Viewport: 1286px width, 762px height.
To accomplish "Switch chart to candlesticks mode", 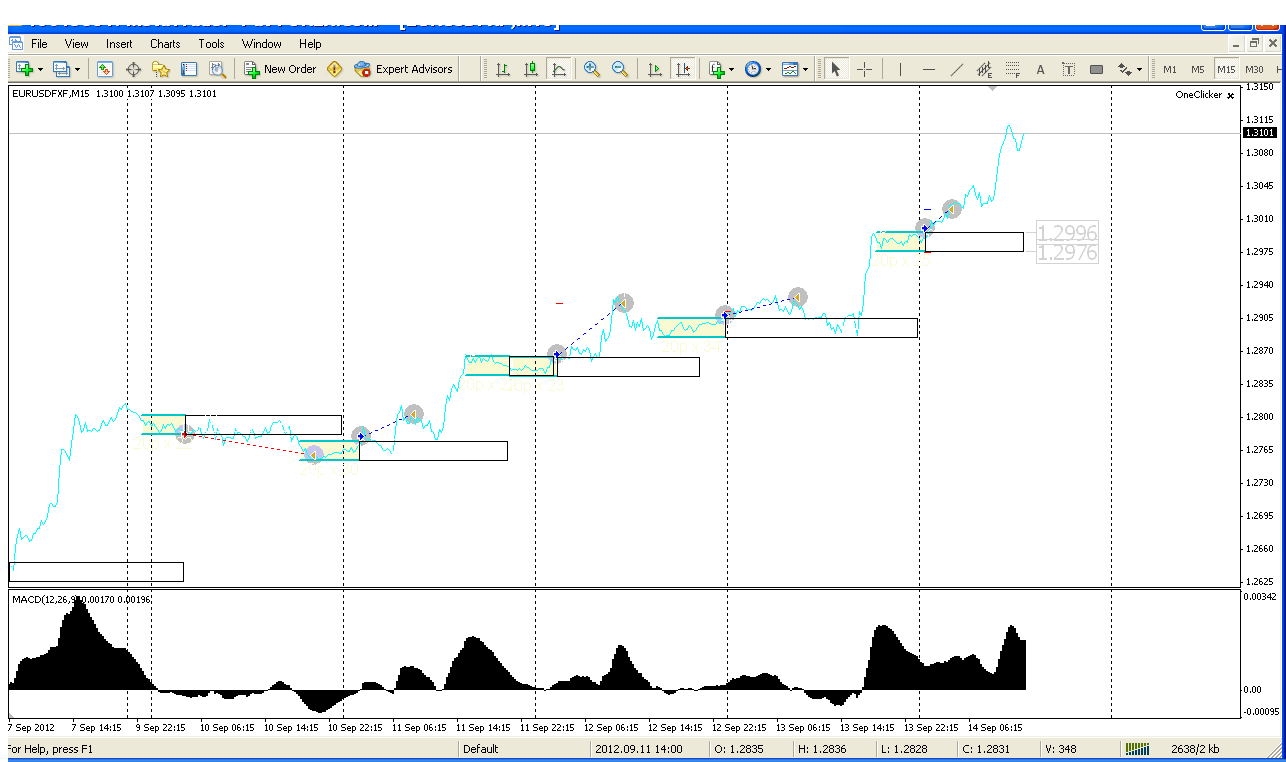I will point(531,69).
